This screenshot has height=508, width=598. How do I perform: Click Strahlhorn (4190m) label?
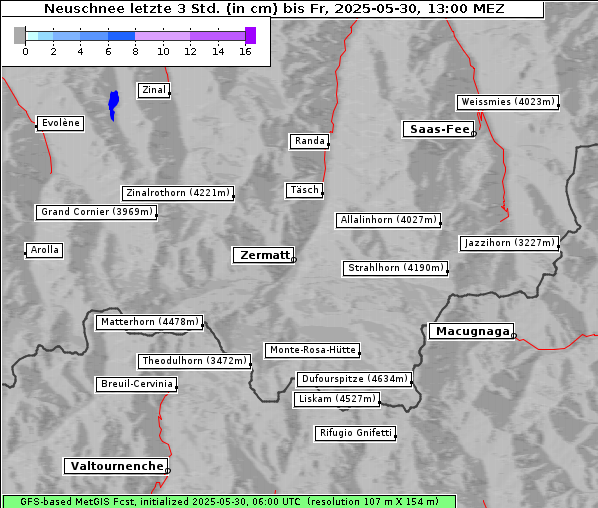pyautogui.click(x=395, y=268)
